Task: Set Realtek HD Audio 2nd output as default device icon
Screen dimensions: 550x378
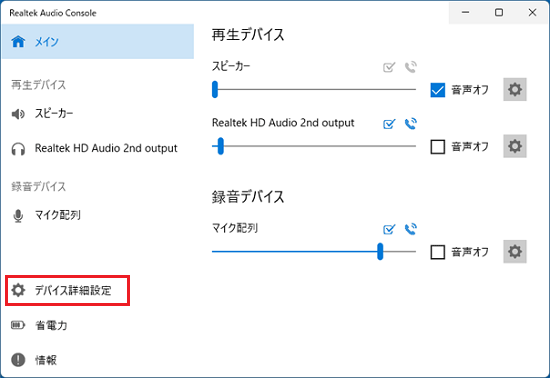Action: (x=389, y=123)
